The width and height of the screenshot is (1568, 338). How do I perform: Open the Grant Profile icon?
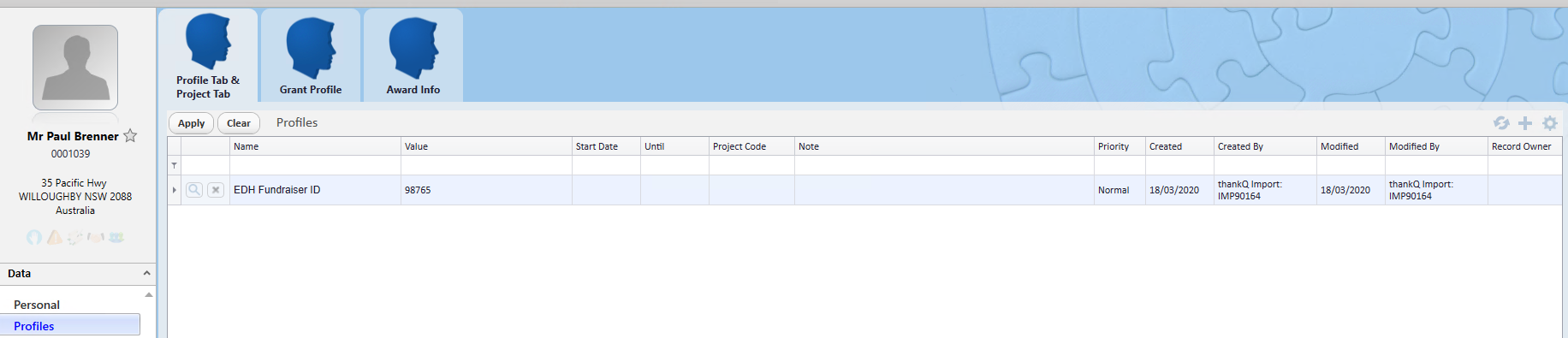pos(311,56)
